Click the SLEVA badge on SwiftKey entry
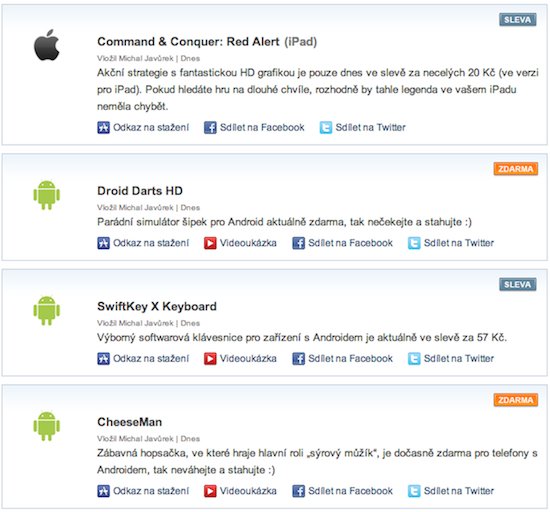 coord(518,284)
